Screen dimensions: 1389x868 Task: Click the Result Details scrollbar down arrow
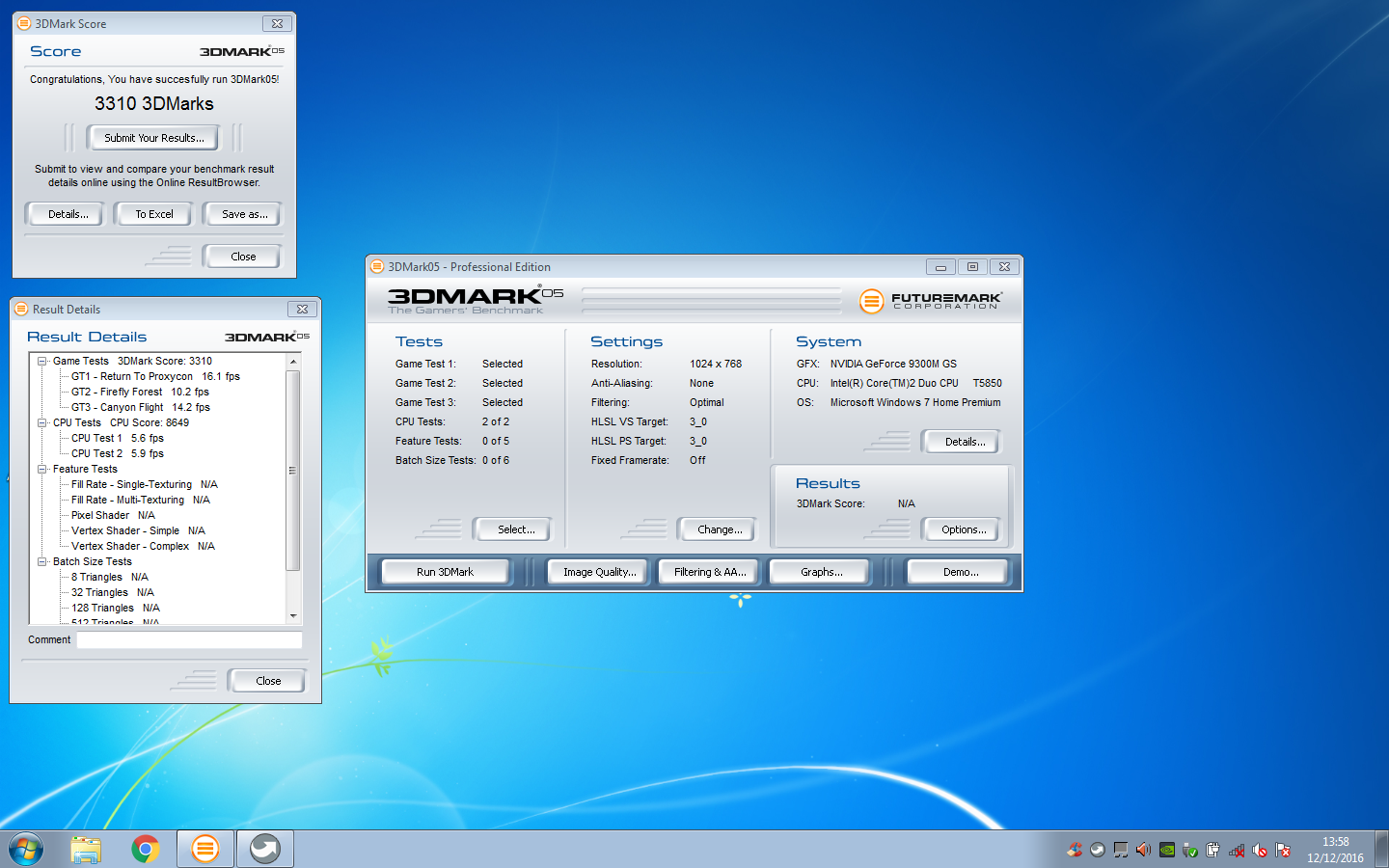click(293, 615)
